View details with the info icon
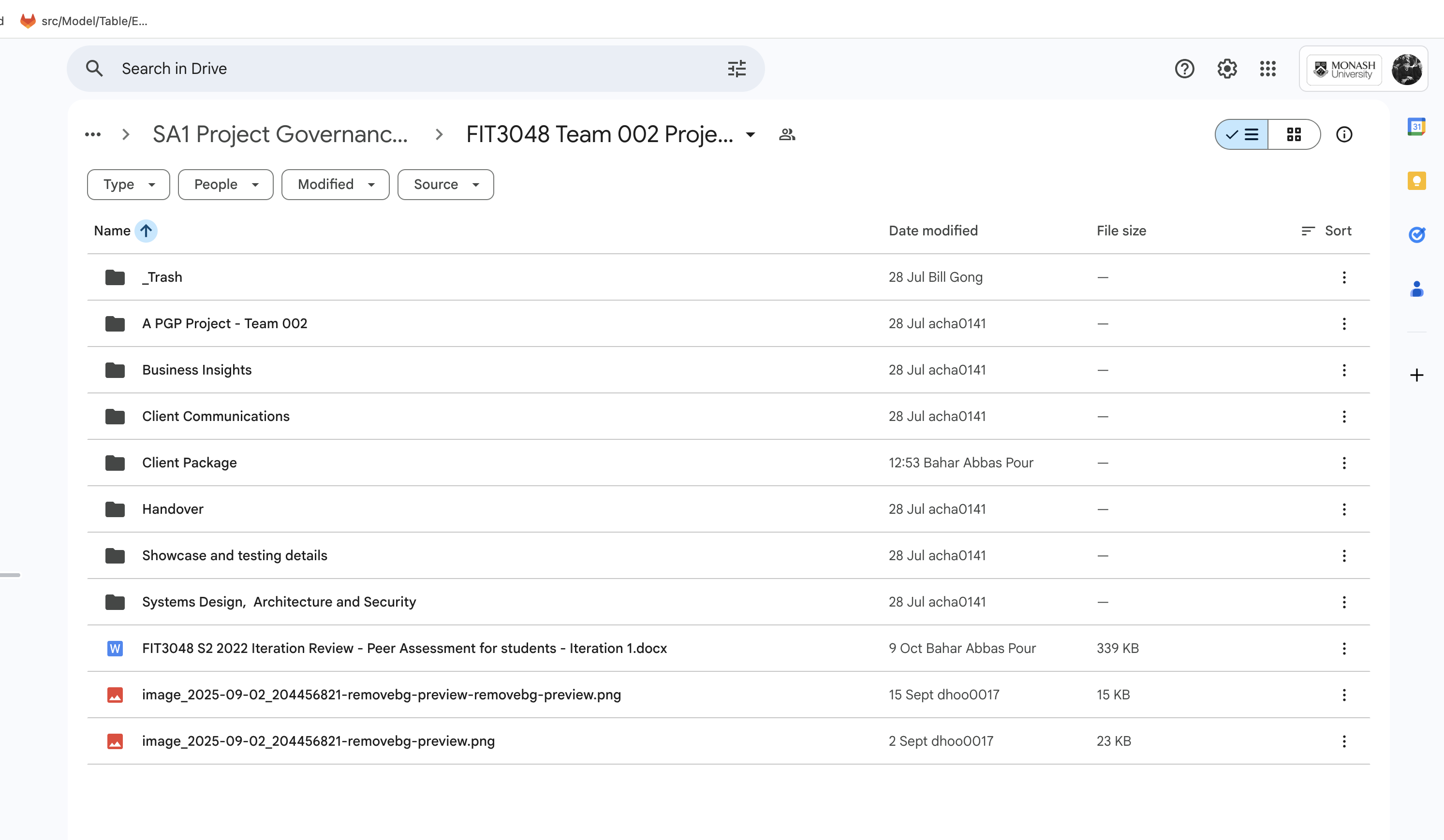 click(x=1344, y=134)
